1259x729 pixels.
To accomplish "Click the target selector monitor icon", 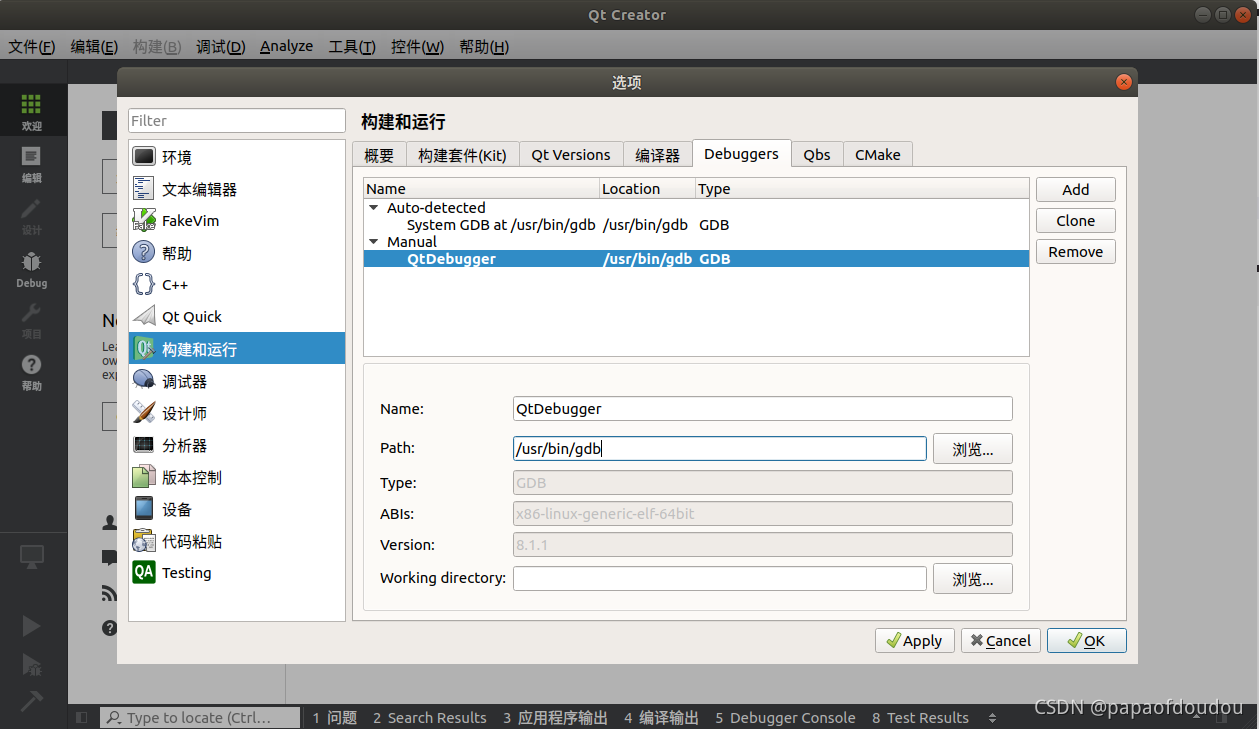I will [32, 558].
